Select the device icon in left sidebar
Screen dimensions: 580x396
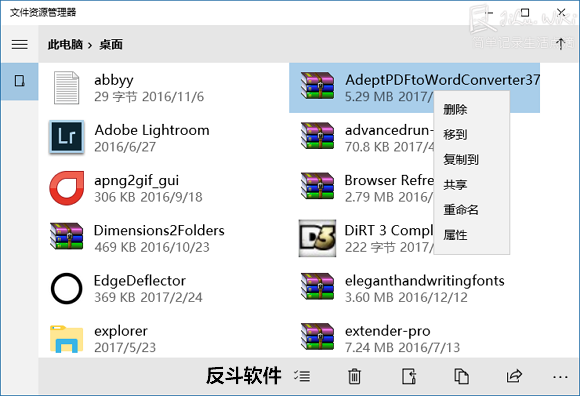(20, 81)
